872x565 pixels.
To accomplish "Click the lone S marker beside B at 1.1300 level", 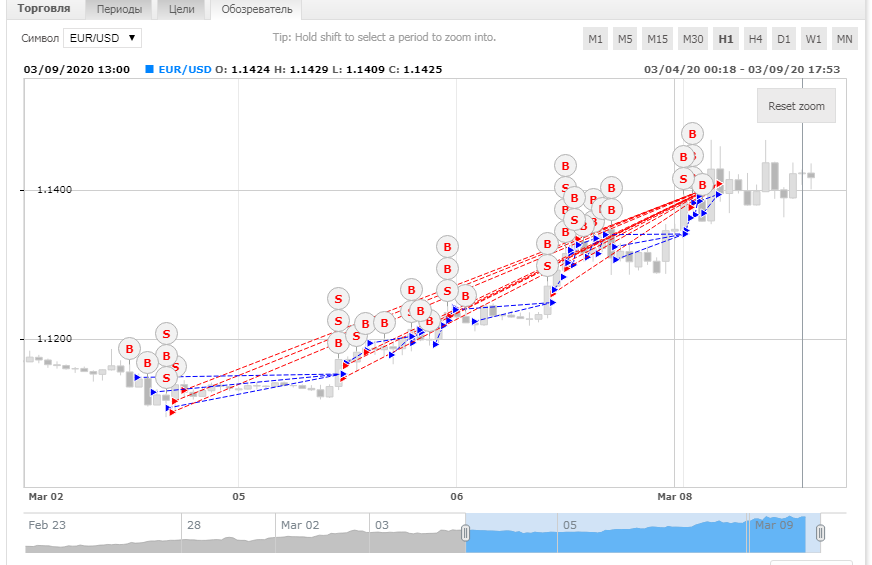I will coord(547,266).
